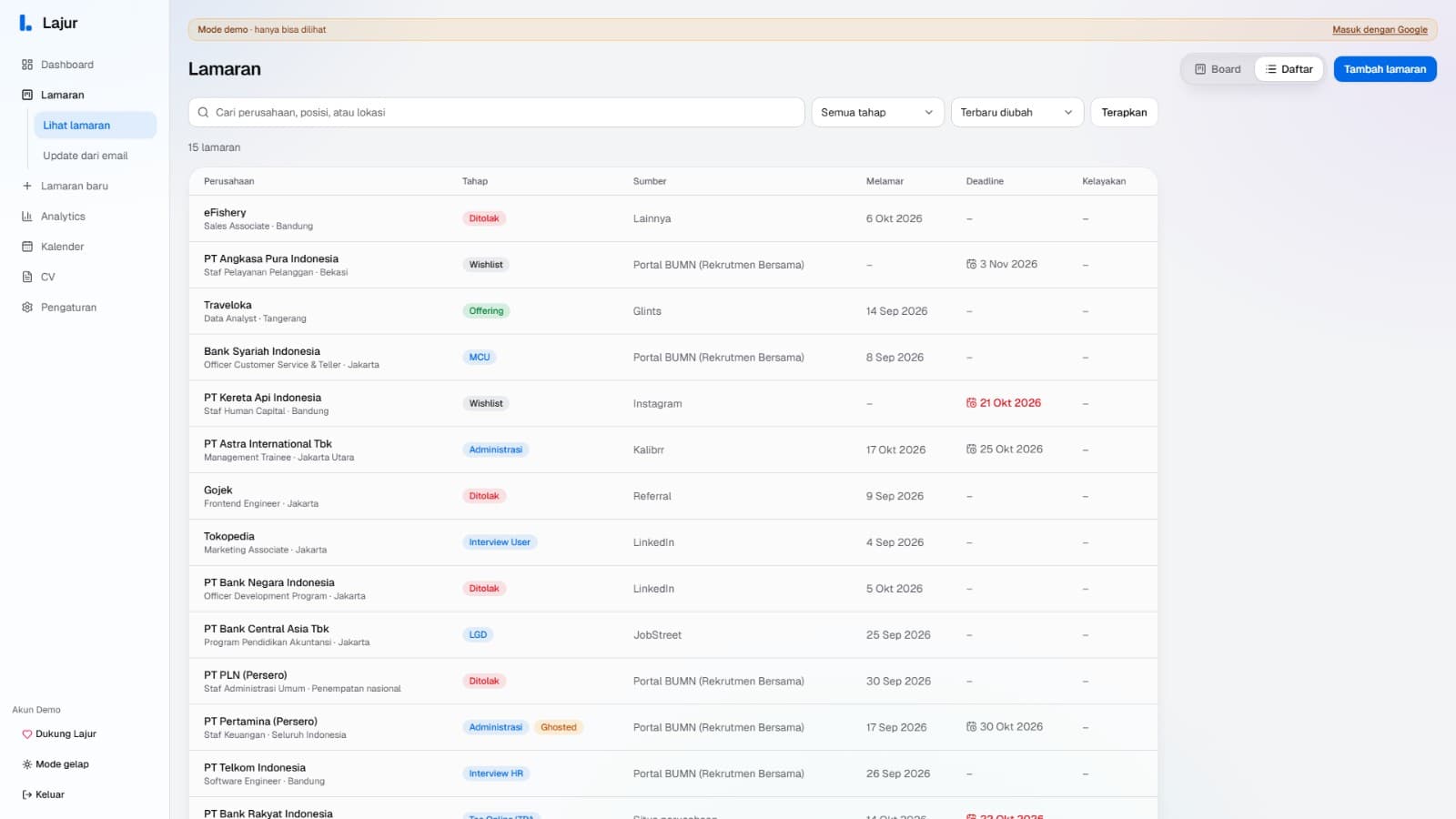Click Interview HR badge for PT Telkom

pyautogui.click(x=496, y=773)
